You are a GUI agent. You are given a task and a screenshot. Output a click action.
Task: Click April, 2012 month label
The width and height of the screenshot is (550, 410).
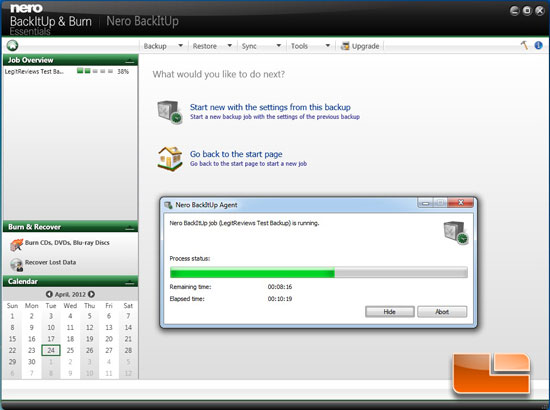click(70, 294)
